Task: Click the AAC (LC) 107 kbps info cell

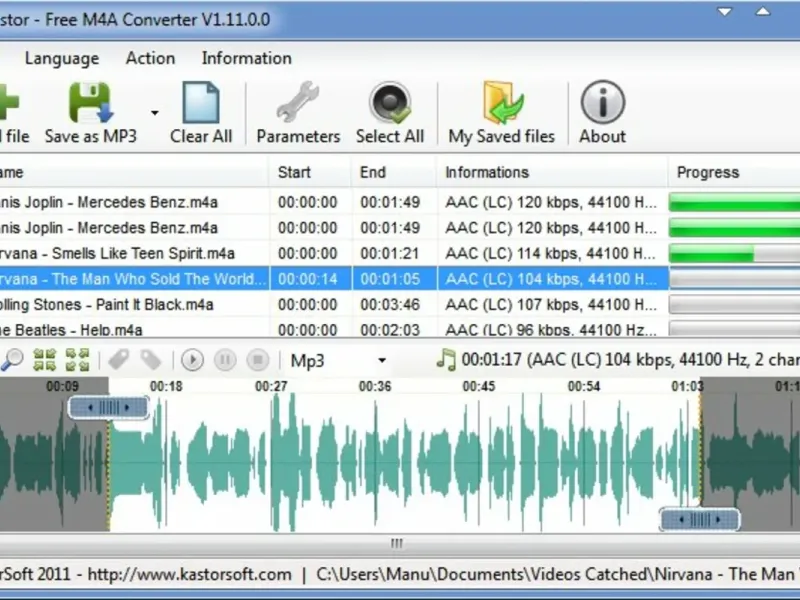Action: point(552,305)
